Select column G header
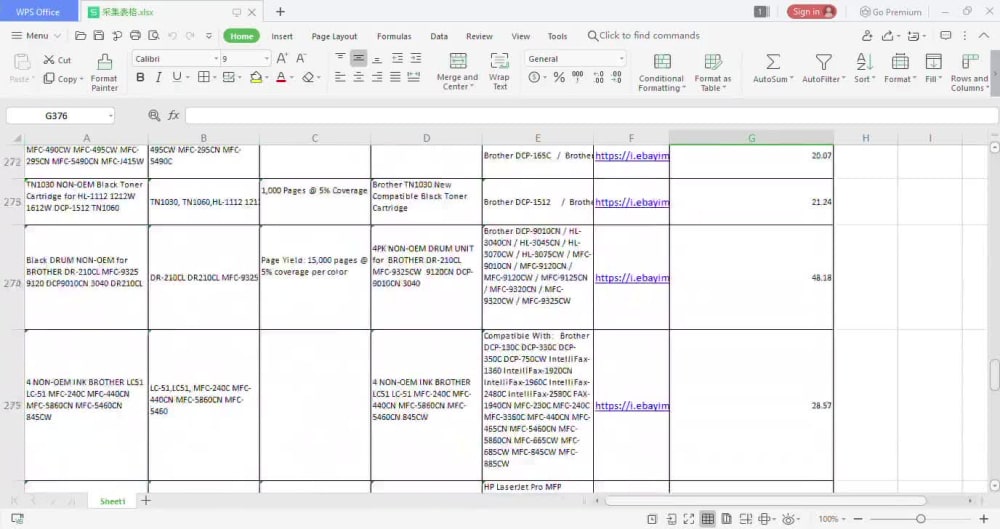The height and width of the screenshot is (529, 1000). [x=751, y=138]
